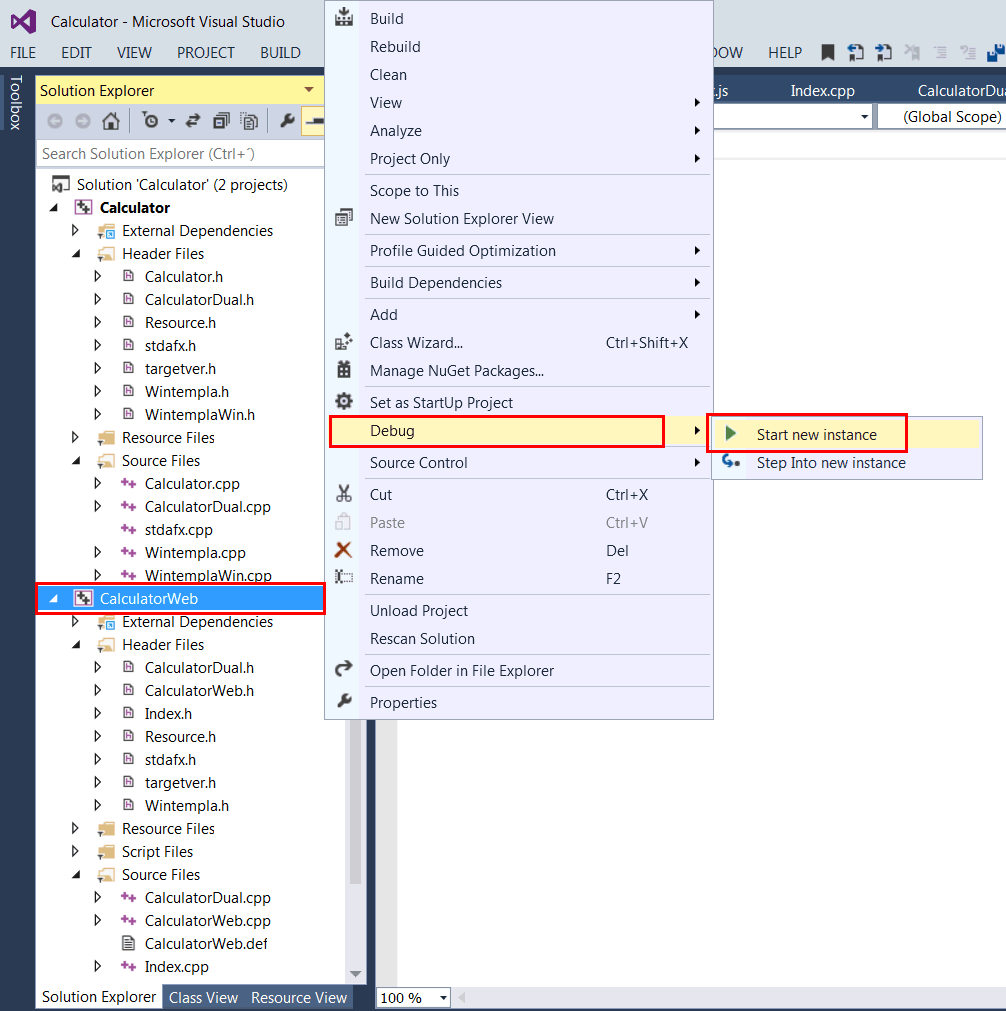Viewport: 1006px width, 1011px height.
Task: Open the Source Control submenu
Action: 519,462
